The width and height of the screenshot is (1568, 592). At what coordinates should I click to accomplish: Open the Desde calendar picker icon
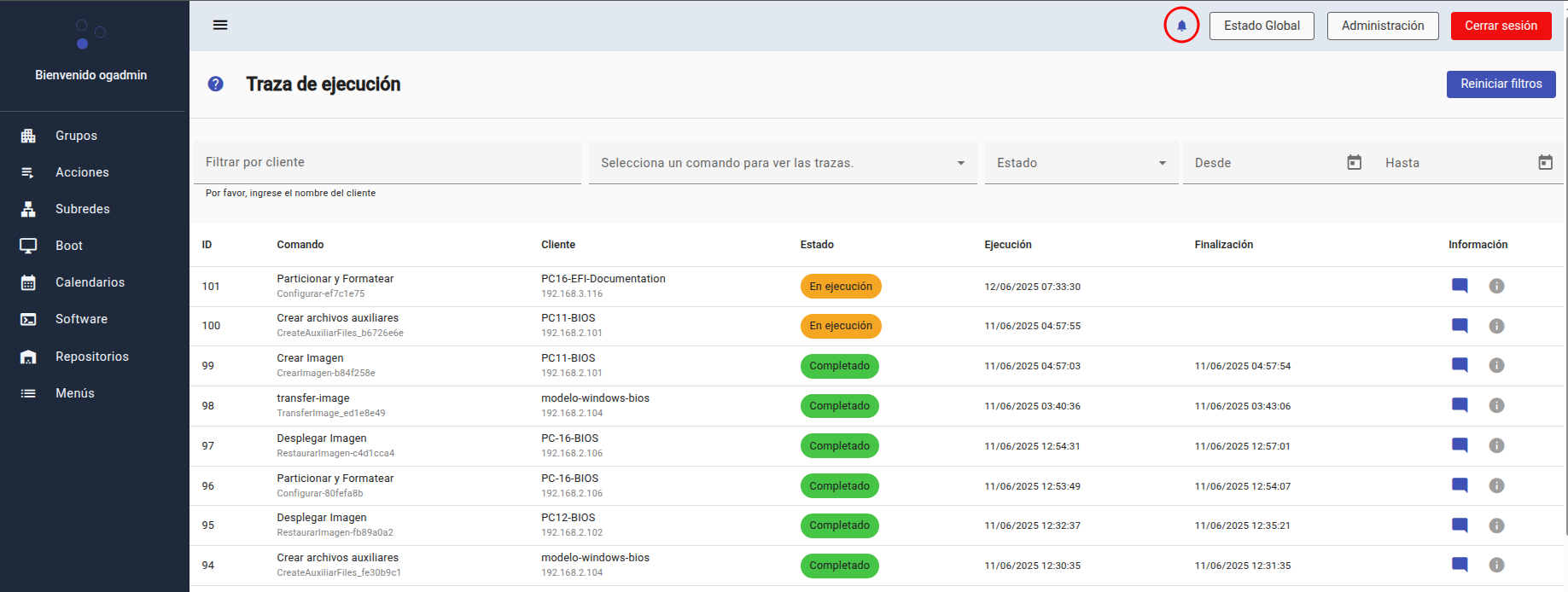click(1354, 162)
